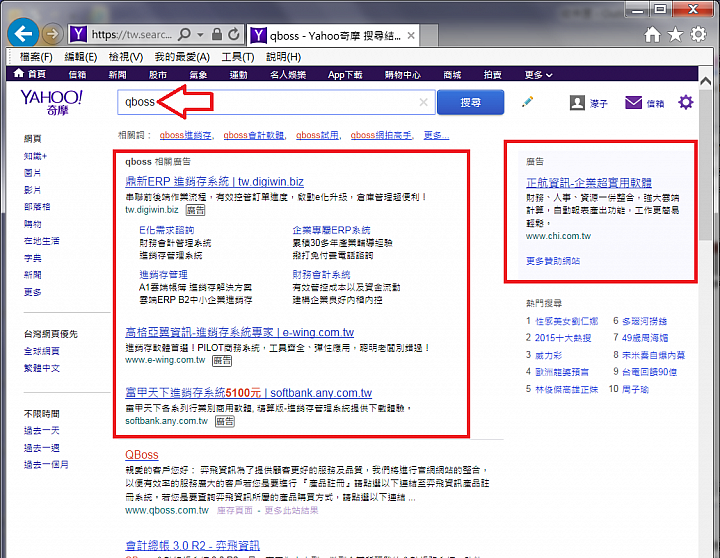Refresh the page with reload icon

[x=234, y=34]
